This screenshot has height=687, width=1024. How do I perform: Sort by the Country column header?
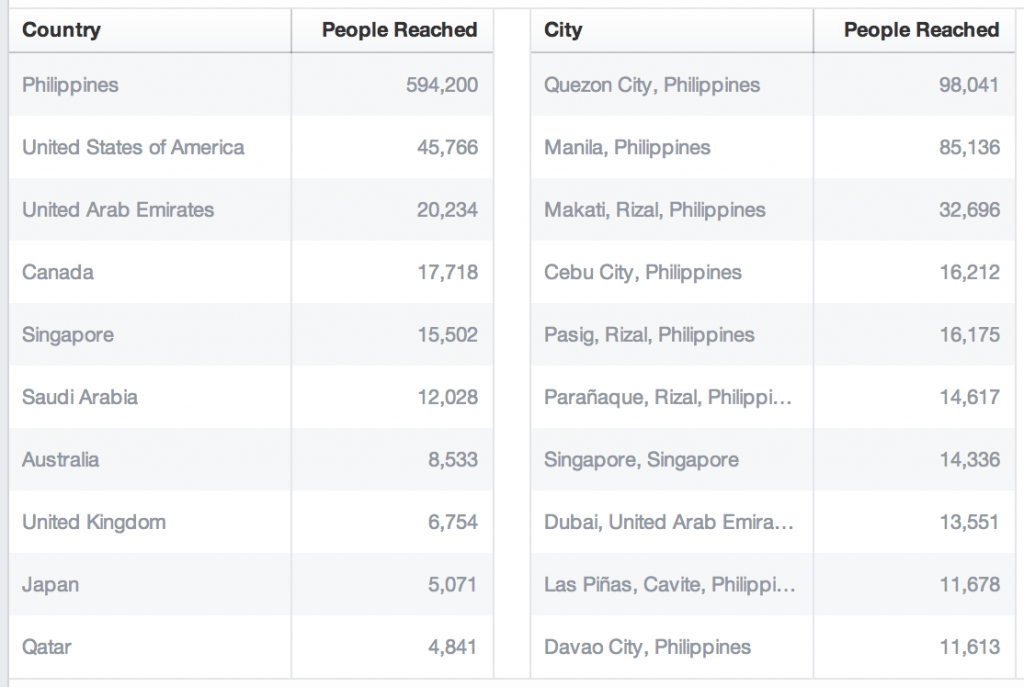click(61, 30)
